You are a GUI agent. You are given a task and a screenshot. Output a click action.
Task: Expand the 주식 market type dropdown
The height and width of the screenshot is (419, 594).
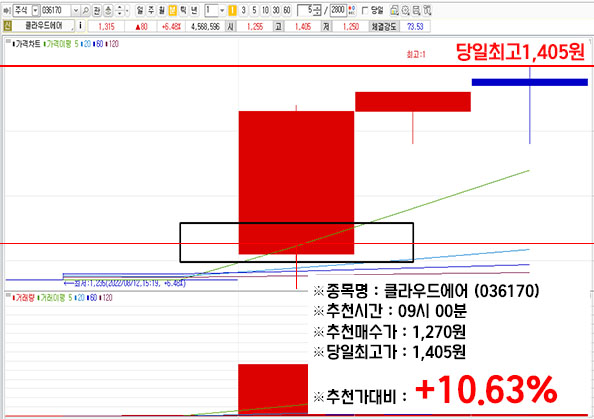pos(36,11)
